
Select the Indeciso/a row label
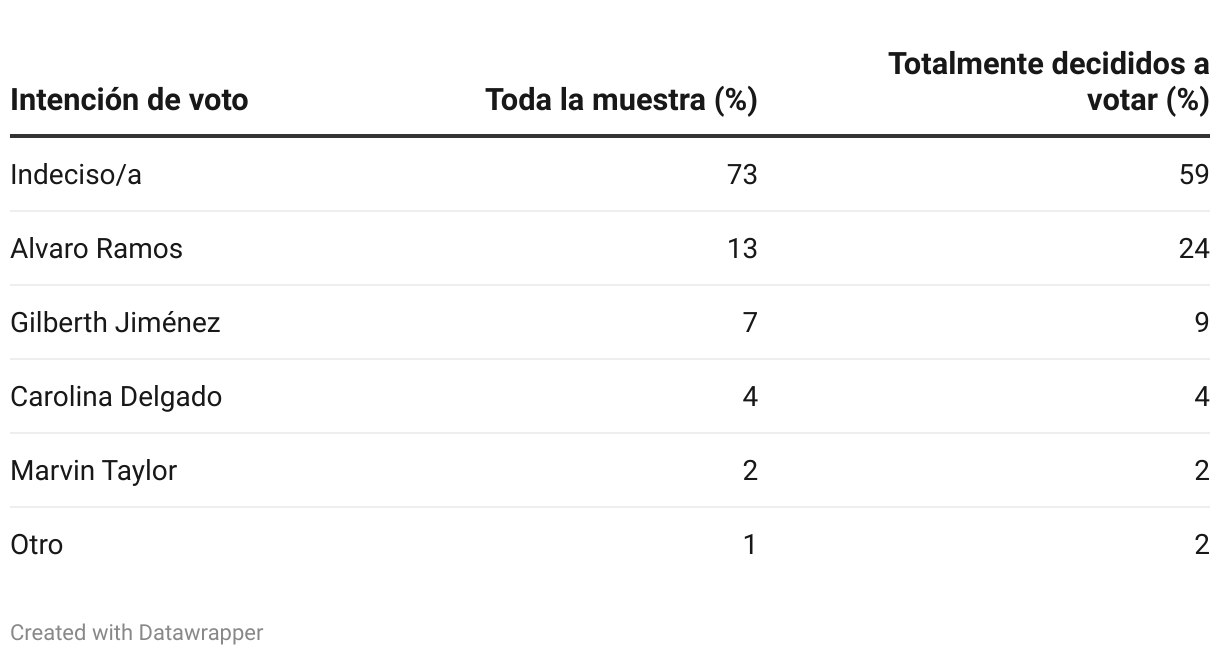[x=76, y=175]
